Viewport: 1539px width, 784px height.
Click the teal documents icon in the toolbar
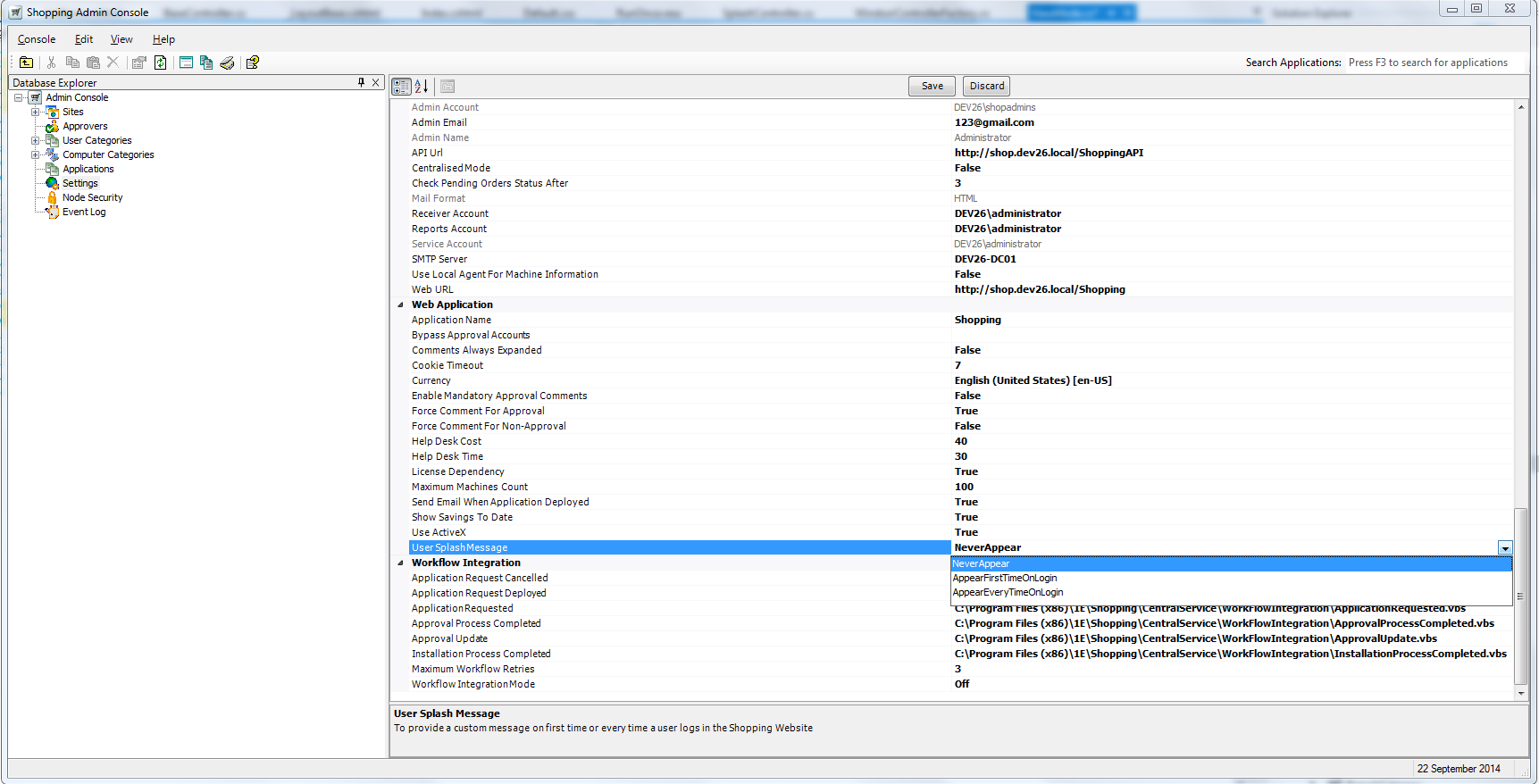pyautogui.click(x=206, y=63)
